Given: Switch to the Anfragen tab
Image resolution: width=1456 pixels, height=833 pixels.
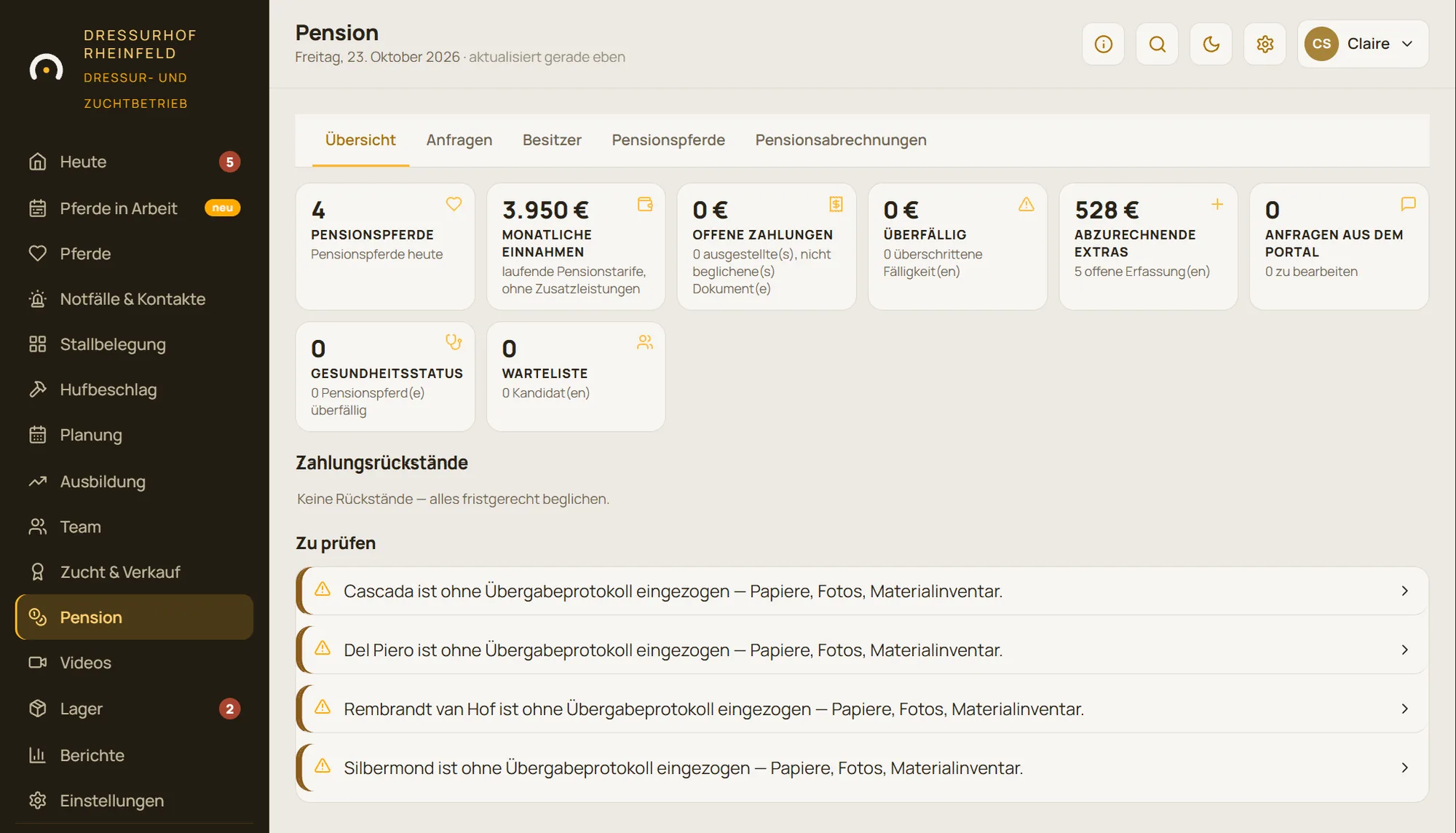Looking at the screenshot, I should pyautogui.click(x=459, y=140).
